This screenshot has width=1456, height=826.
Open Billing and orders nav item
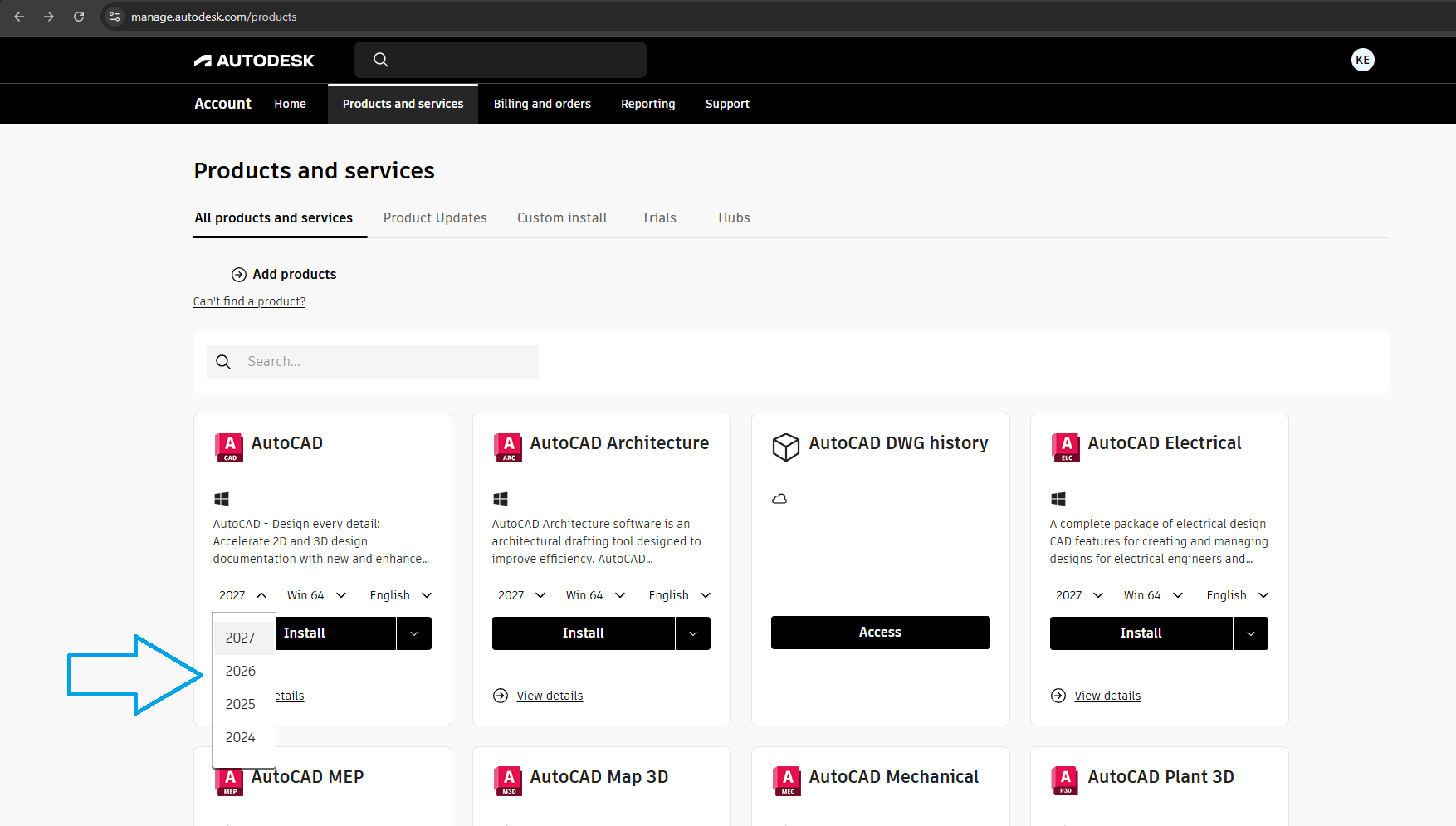(542, 104)
